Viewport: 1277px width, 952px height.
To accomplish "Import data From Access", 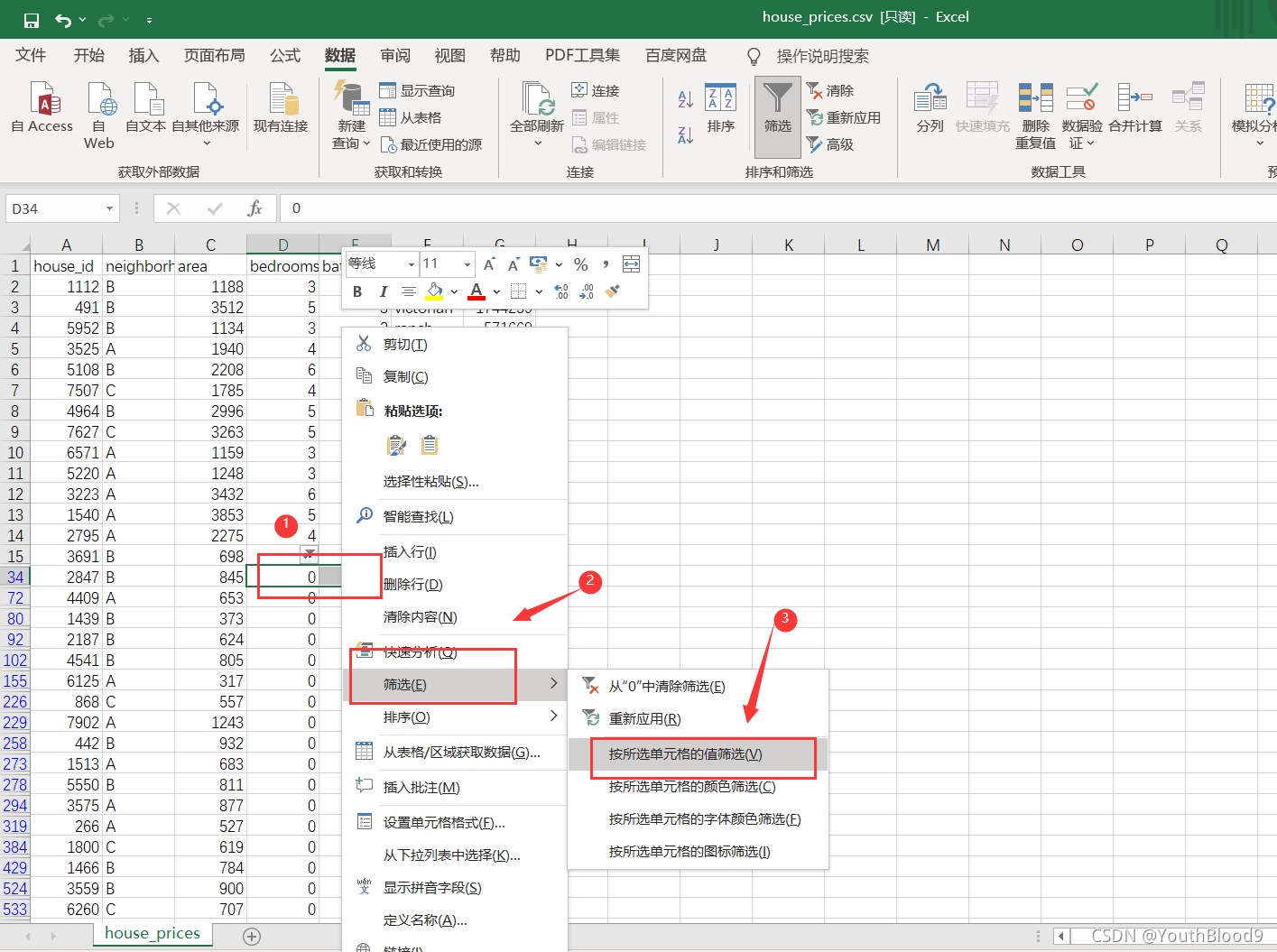I will (42, 107).
